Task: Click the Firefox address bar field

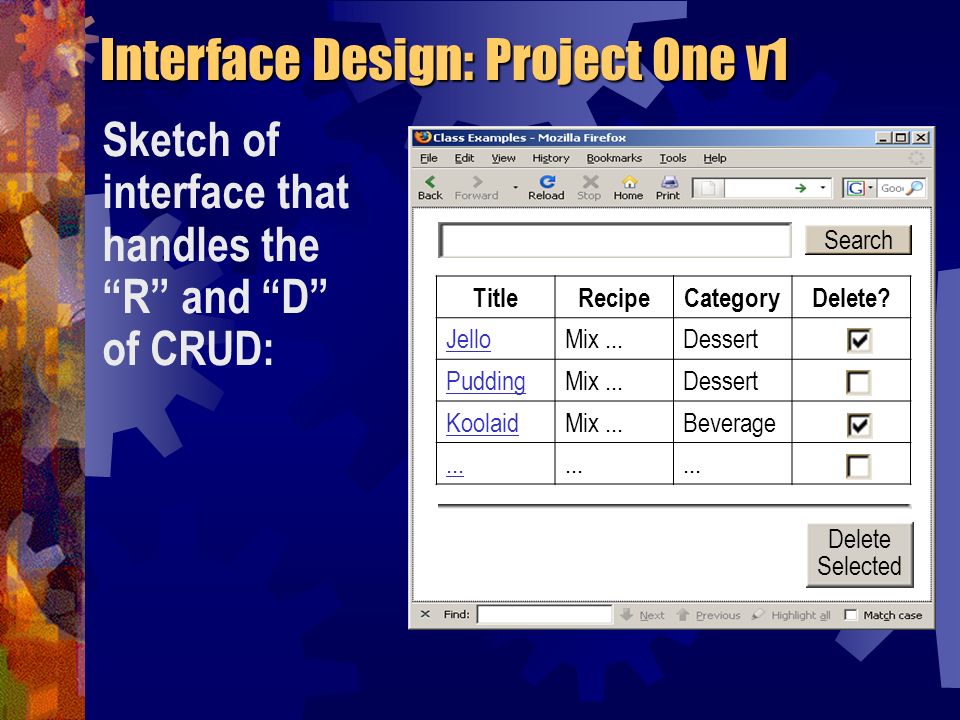Action: click(761, 188)
